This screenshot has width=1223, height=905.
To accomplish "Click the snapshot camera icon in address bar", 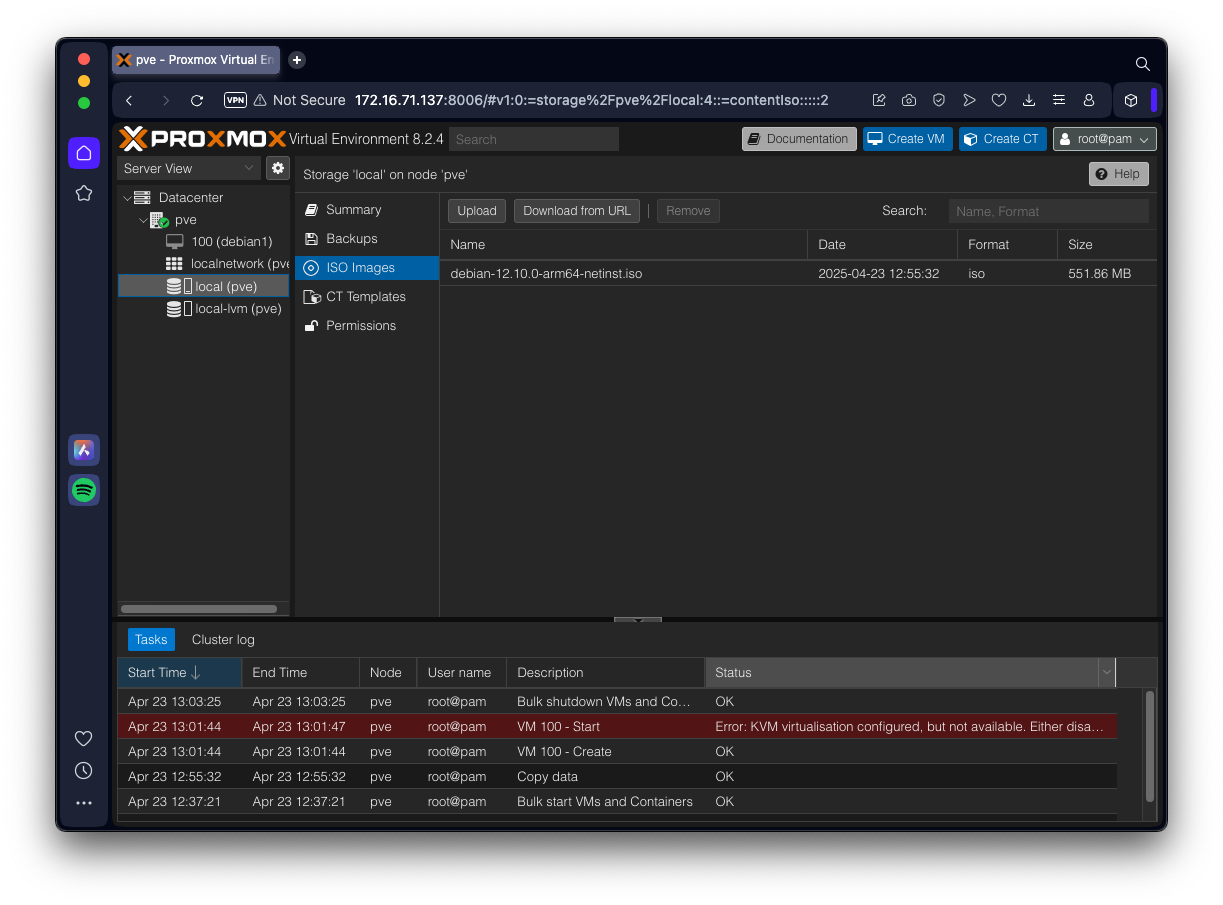I will point(909,100).
